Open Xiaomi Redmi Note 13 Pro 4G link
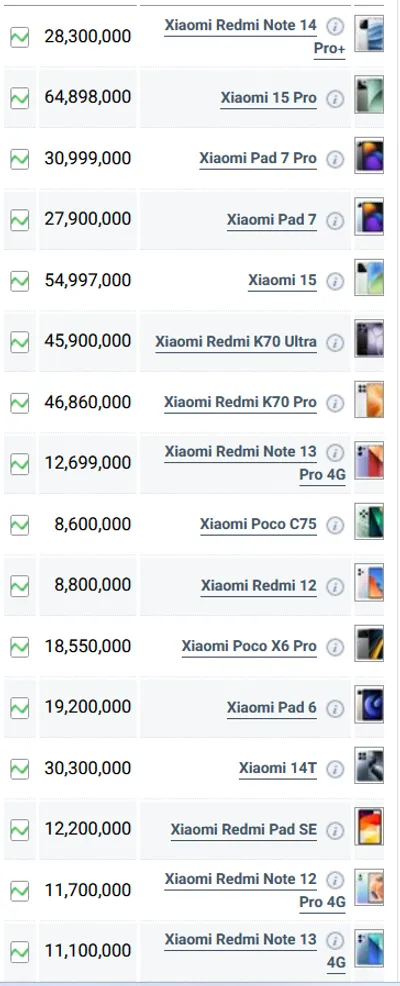 coord(255,463)
